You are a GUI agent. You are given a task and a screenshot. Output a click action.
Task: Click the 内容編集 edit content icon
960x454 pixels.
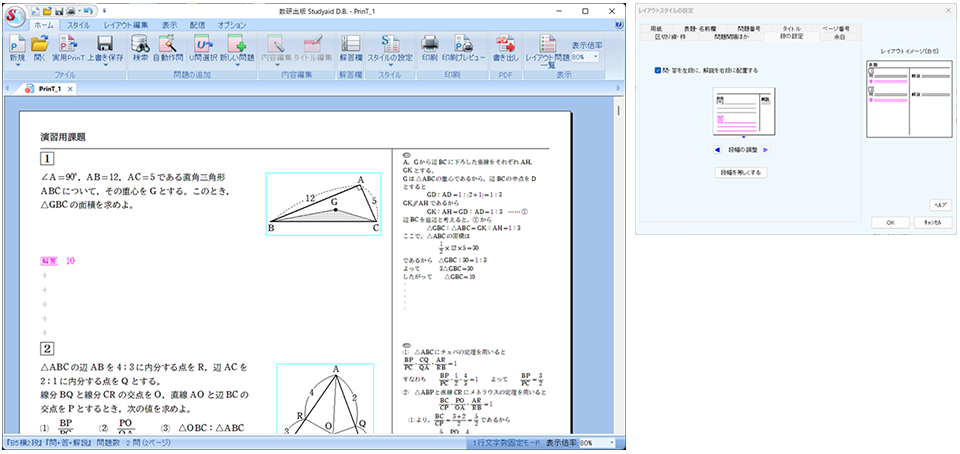pos(277,44)
